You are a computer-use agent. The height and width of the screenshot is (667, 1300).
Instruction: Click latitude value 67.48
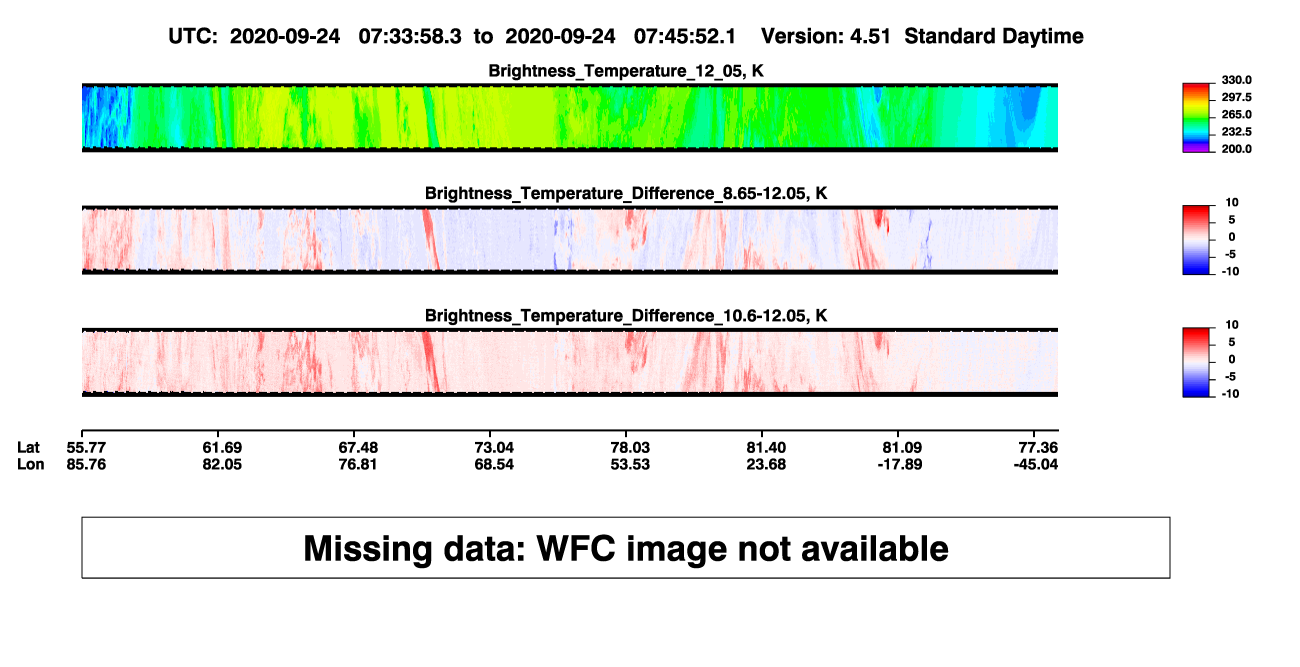click(358, 448)
